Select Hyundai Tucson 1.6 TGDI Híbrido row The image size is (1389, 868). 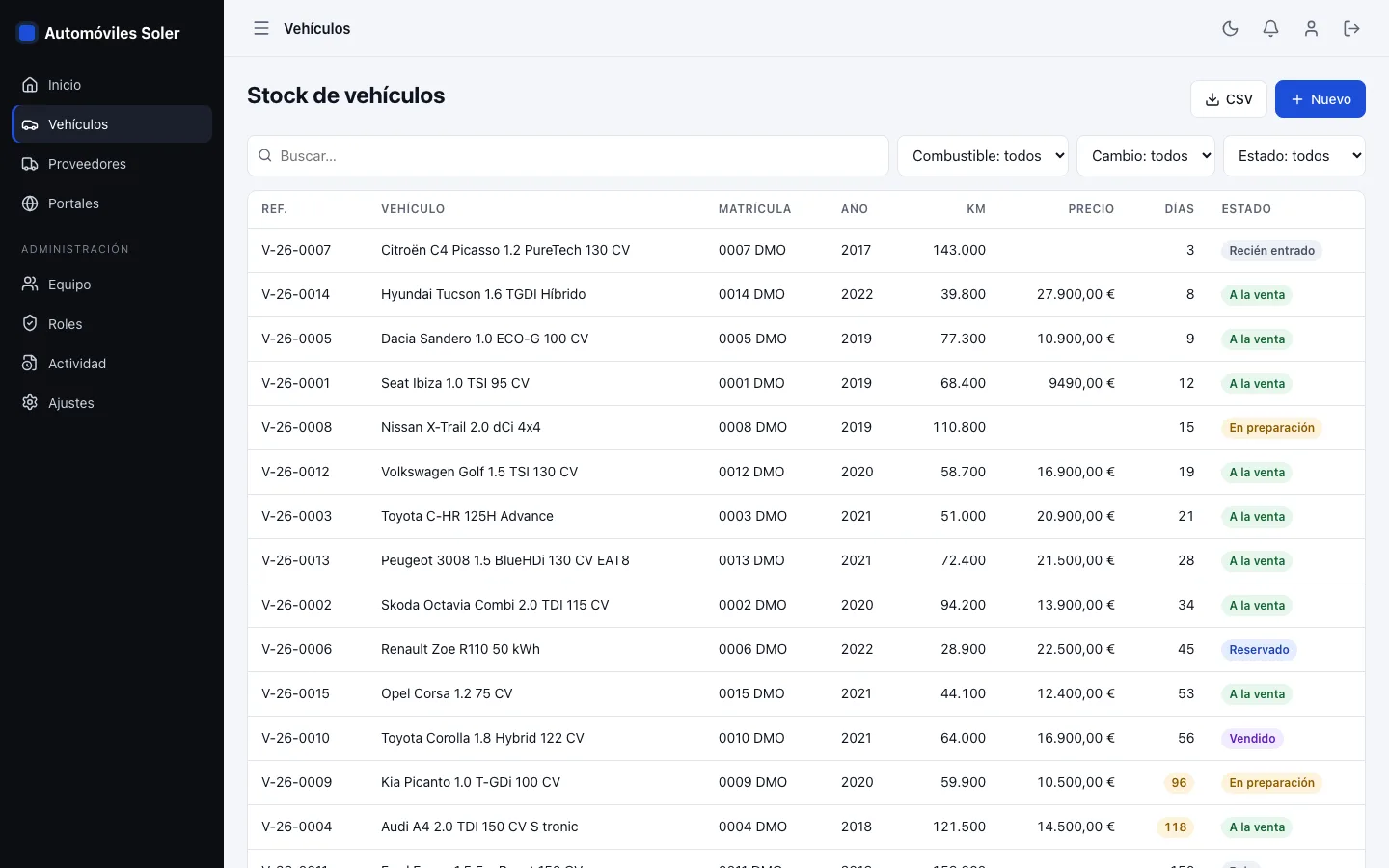[x=806, y=294]
